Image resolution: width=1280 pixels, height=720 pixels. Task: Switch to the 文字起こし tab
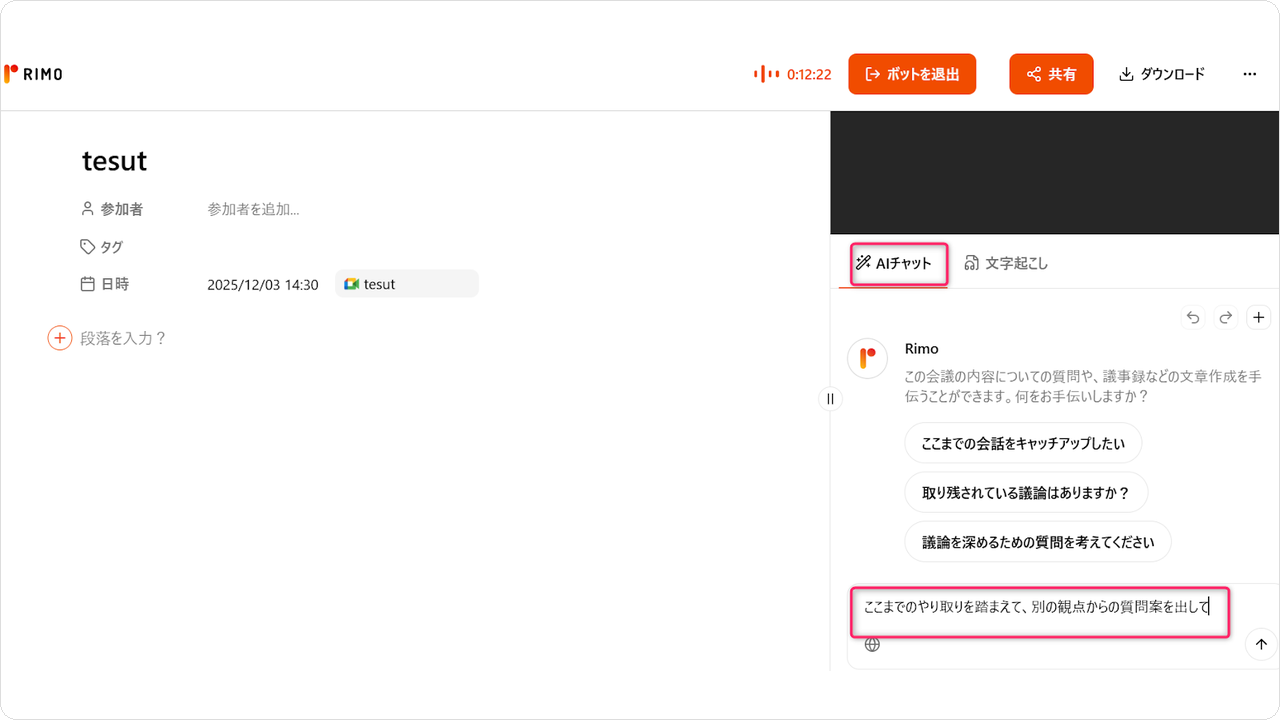click(x=1006, y=264)
